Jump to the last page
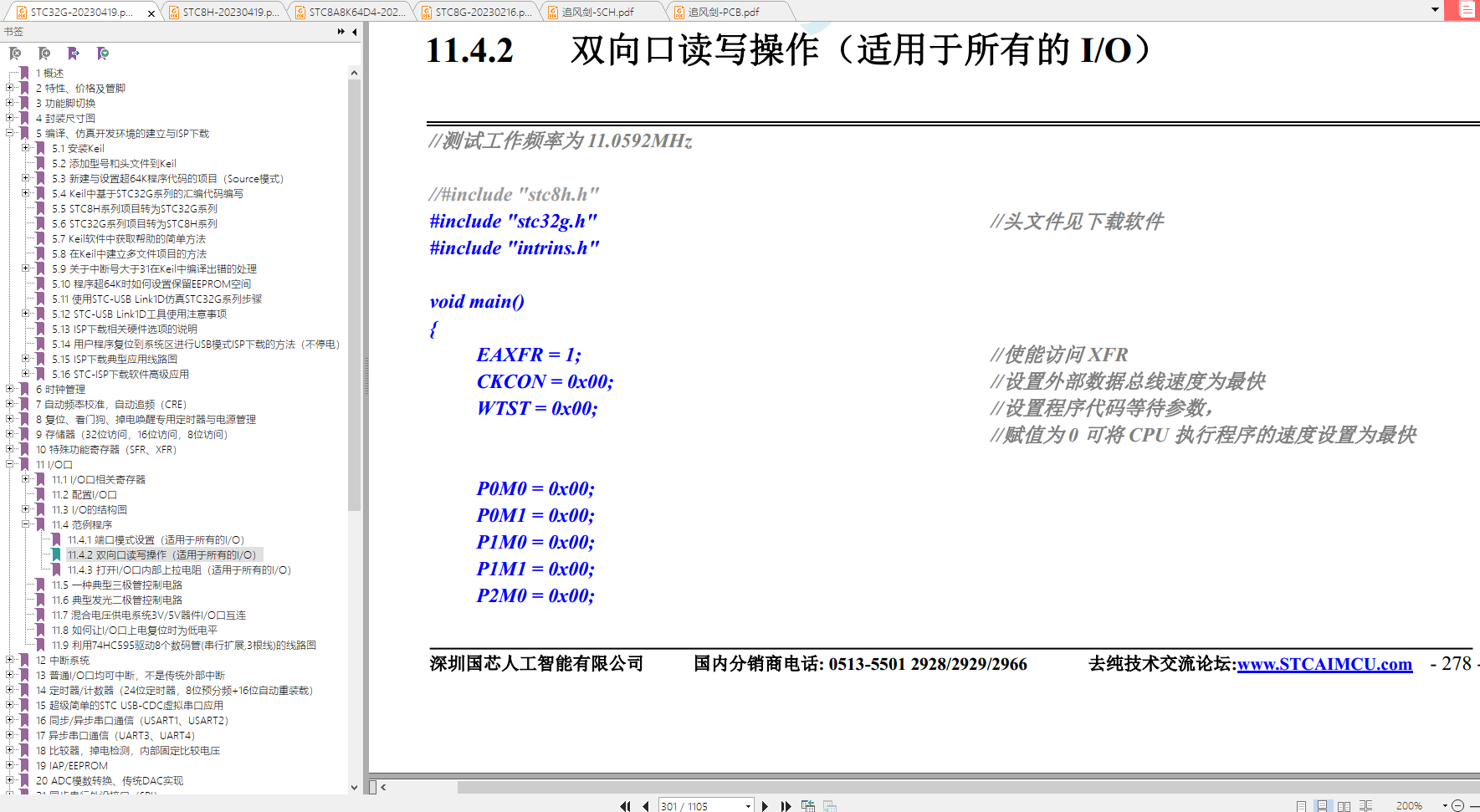The width and height of the screenshot is (1480, 812). 786,806
